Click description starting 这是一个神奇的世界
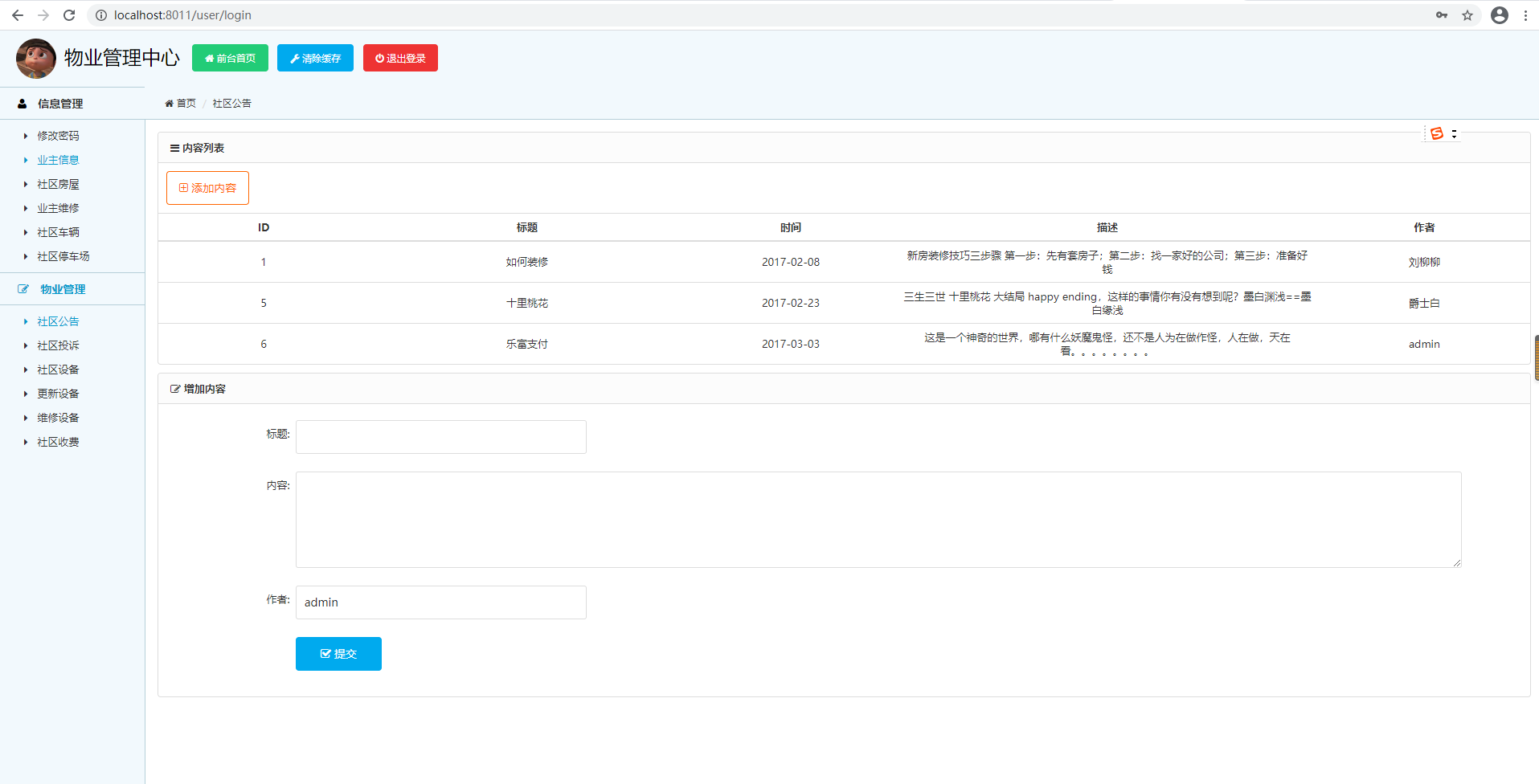 tap(1107, 344)
